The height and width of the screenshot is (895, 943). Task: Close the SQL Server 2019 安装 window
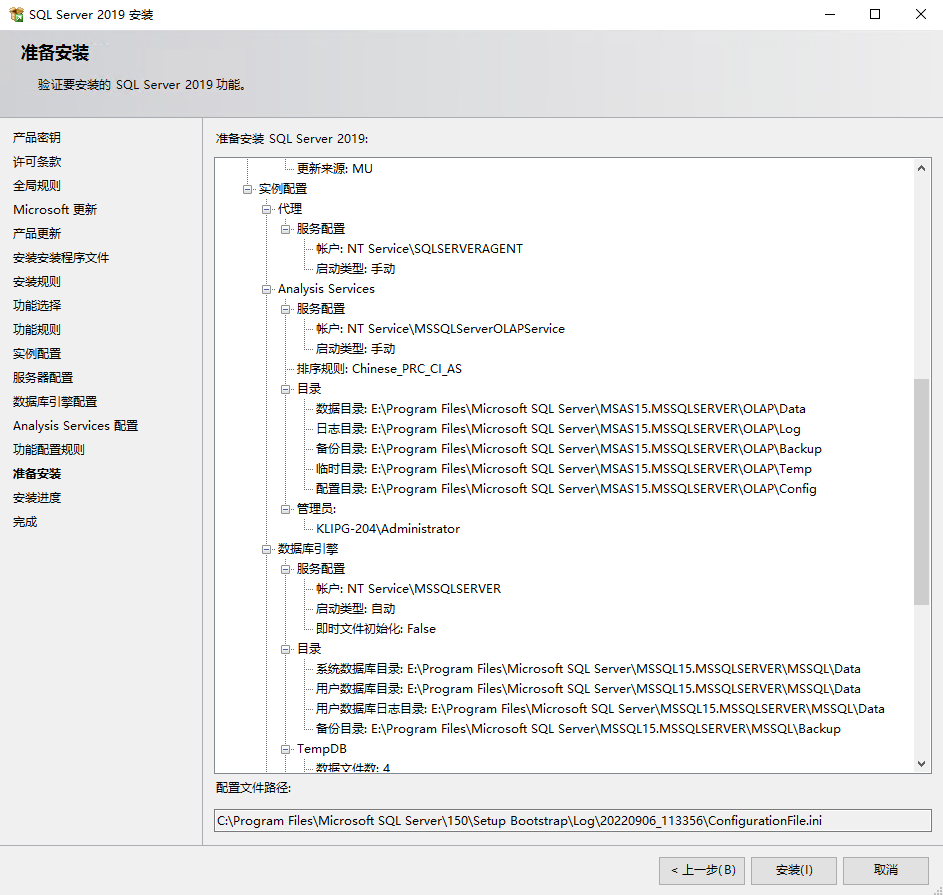pyautogui.click(x=921, y=14)
